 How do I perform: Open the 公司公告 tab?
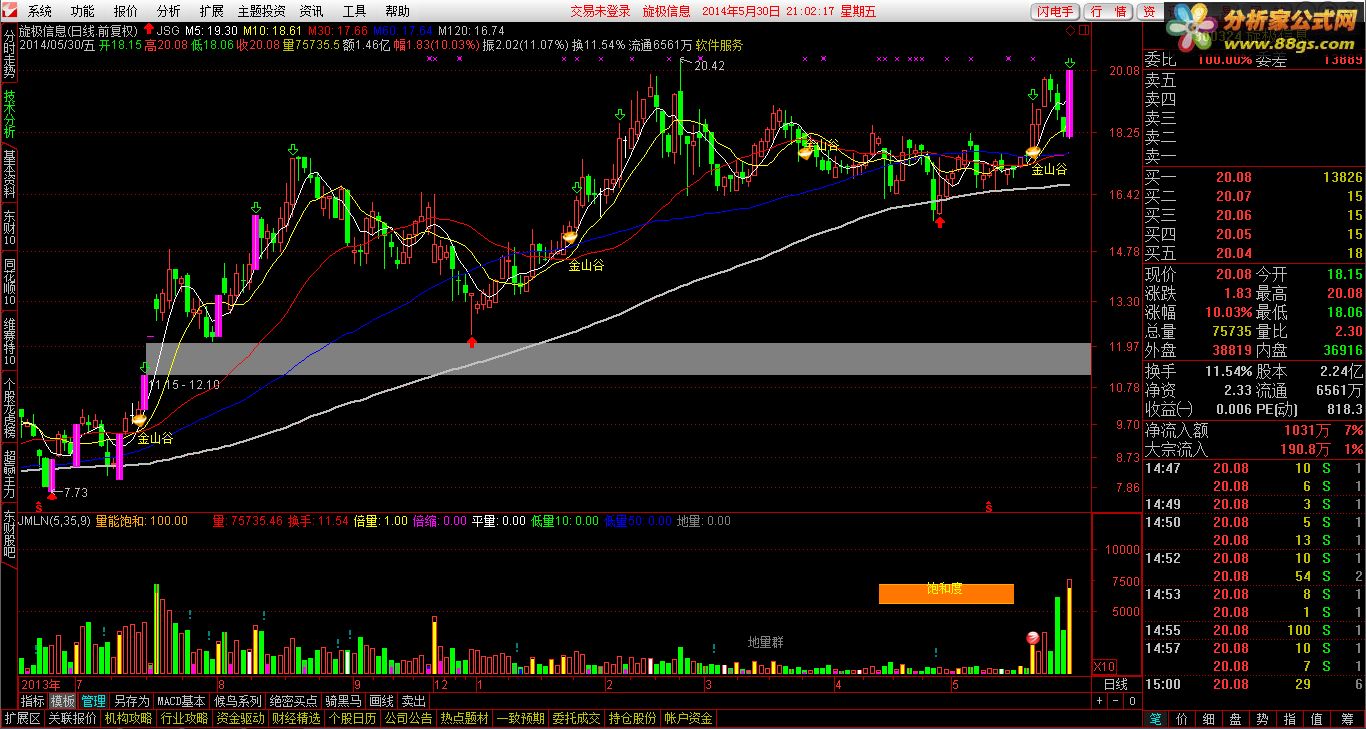click(408, 718)
